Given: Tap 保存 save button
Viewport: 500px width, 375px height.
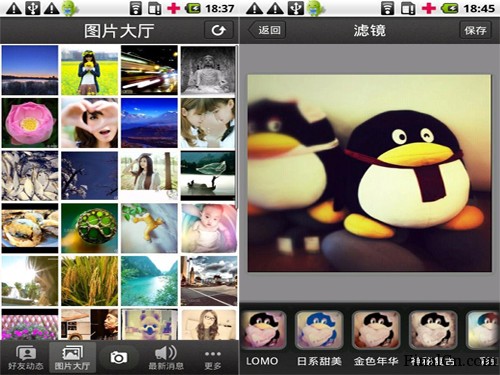Looking at the screenshot, I should click(x=476, y=30).
